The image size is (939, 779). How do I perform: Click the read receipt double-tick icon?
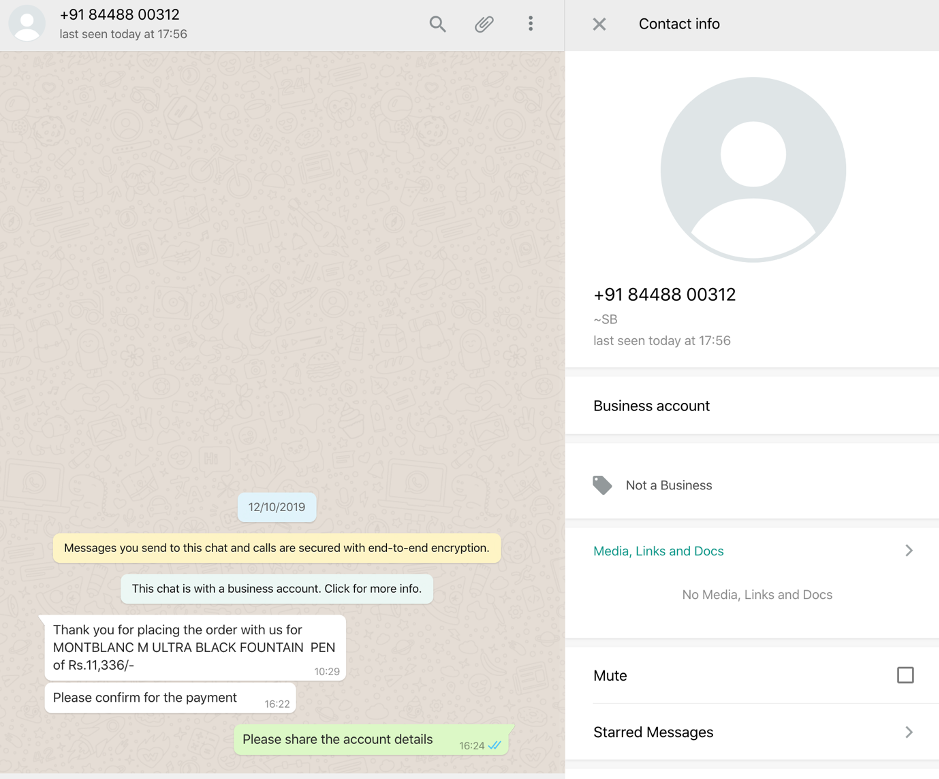(495, 745)
